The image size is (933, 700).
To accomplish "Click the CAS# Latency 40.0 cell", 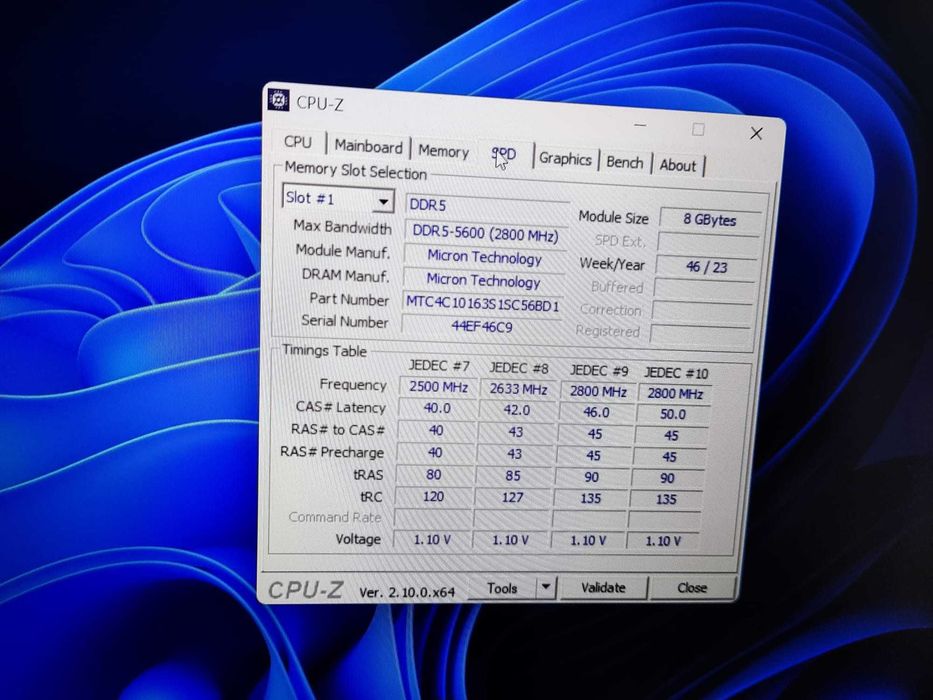I will [437, 408].
